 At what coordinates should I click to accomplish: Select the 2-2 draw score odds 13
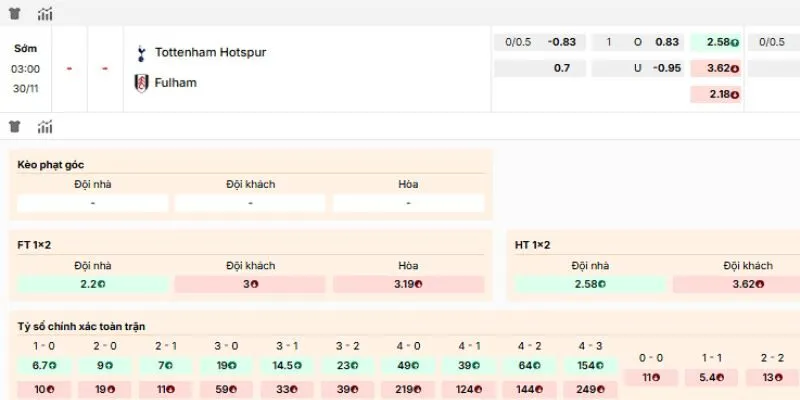pos(772,378)
